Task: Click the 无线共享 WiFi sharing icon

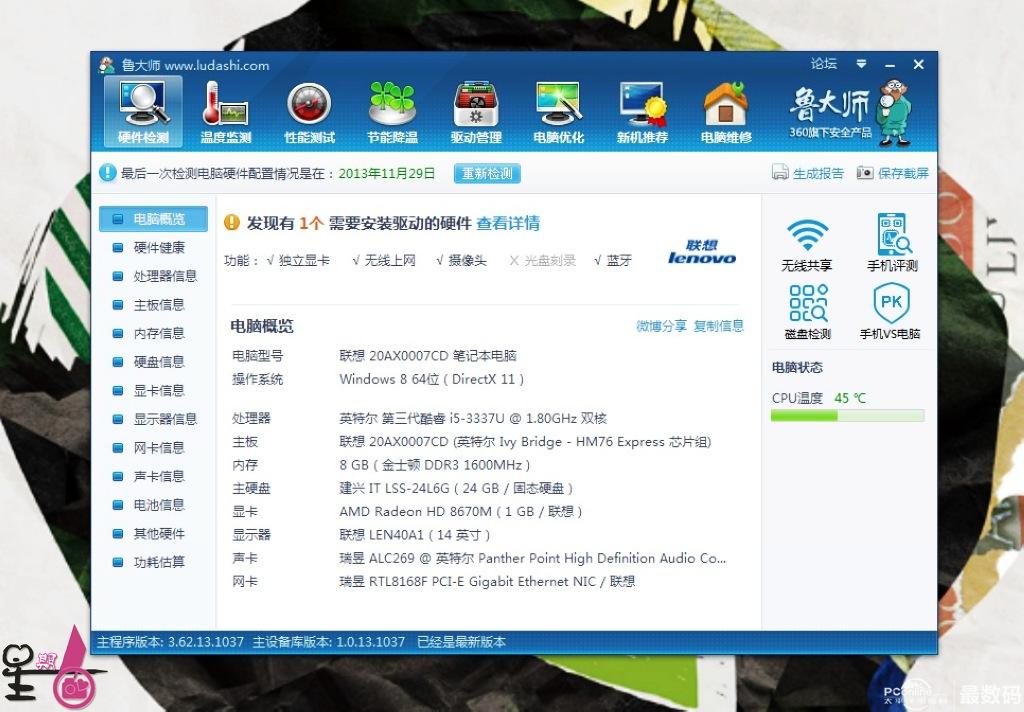Action: (x=807, y=235)
